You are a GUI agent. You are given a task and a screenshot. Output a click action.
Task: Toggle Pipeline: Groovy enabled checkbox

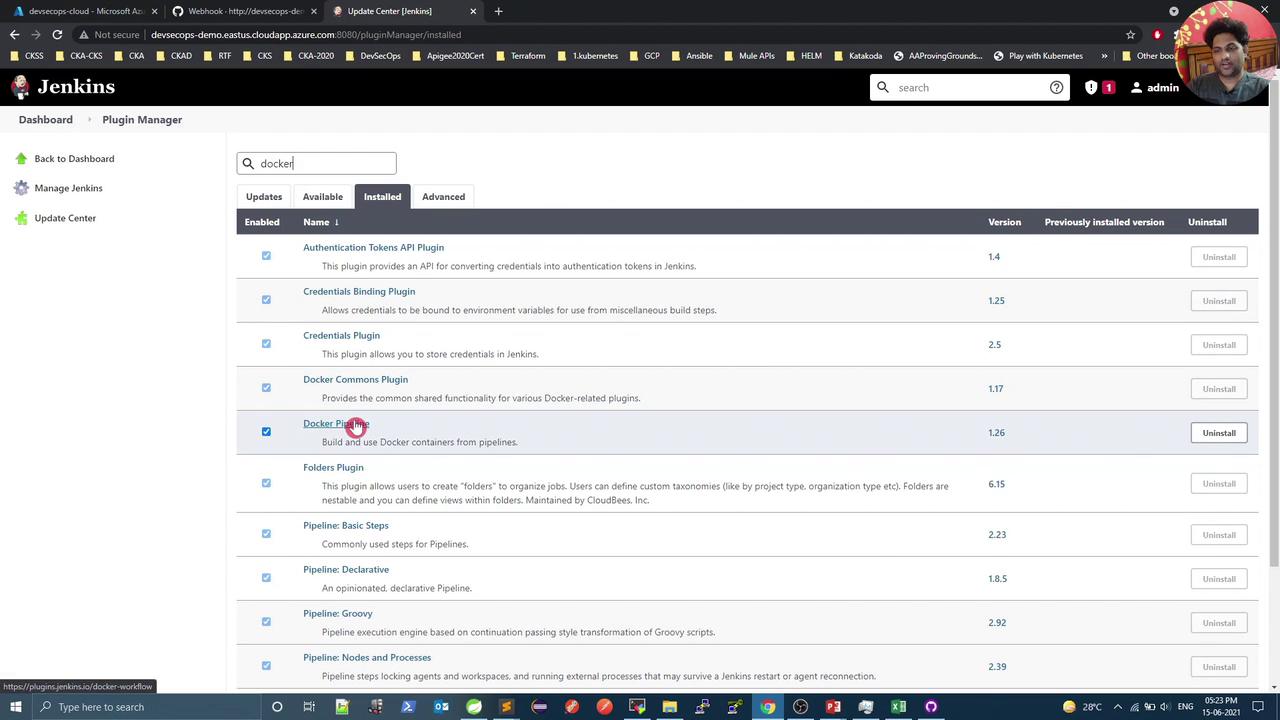(266, 622)
